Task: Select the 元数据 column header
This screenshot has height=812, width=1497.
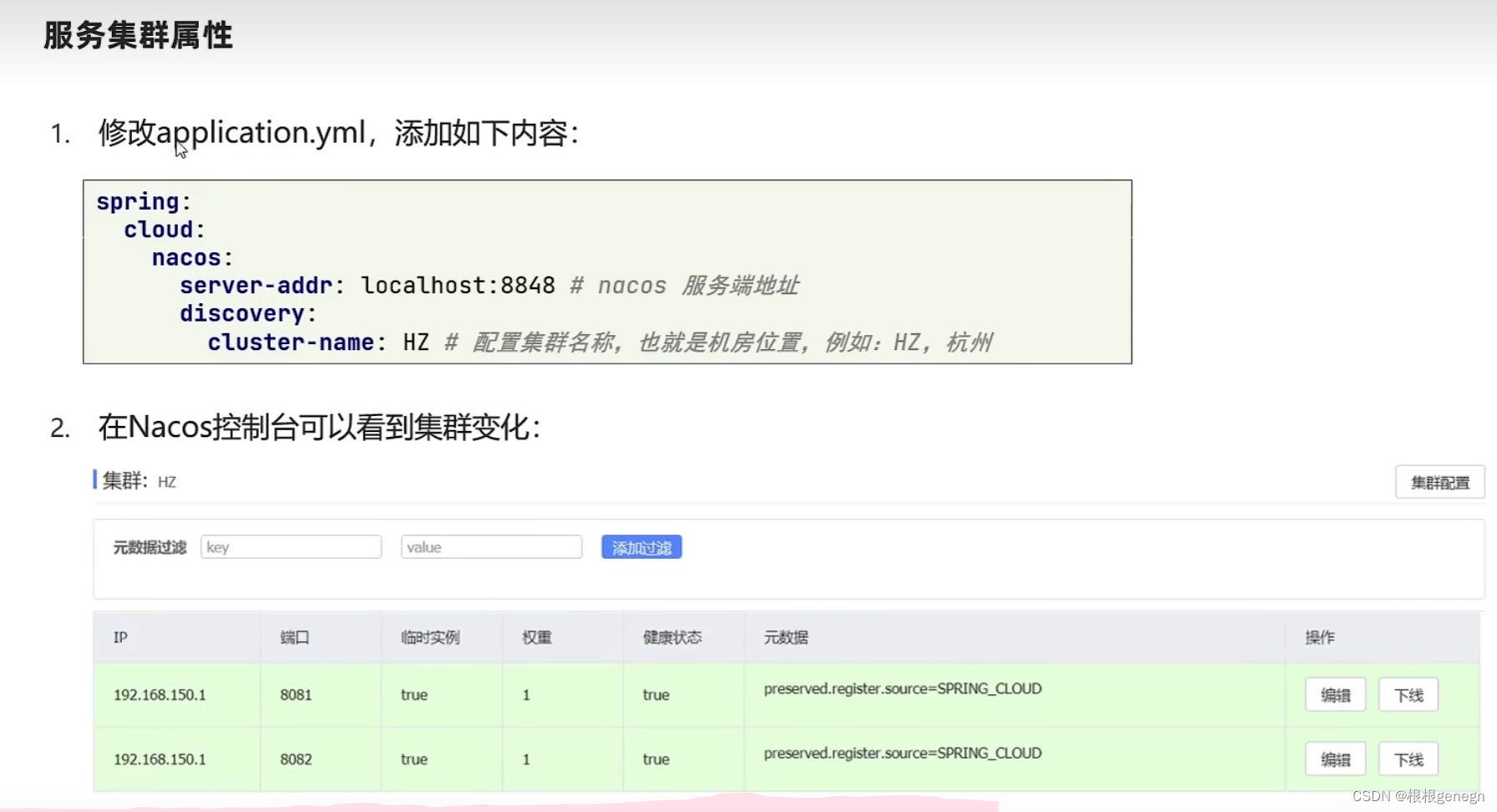Action: (x=784, y=637)
